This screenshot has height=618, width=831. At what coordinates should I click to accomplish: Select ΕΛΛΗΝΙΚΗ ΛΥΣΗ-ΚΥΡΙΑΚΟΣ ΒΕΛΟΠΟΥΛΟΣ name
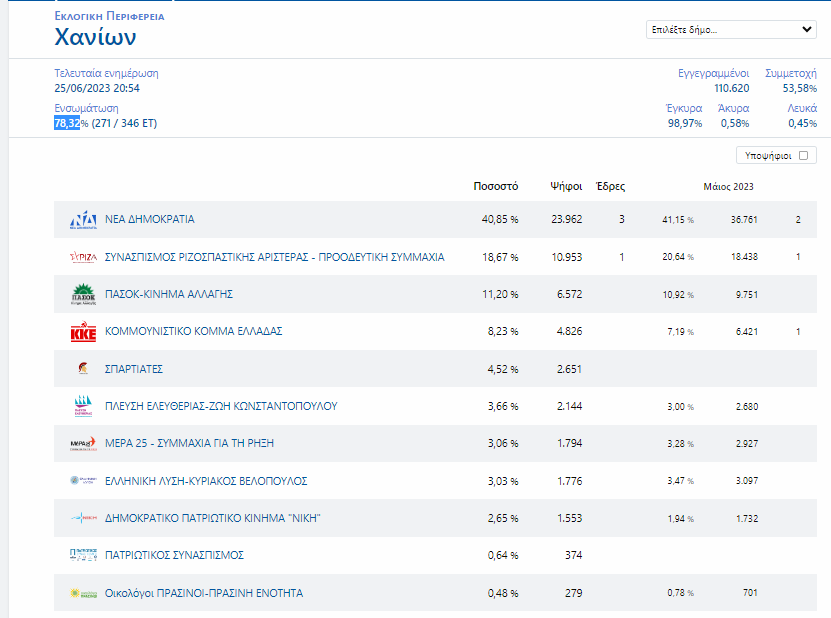pos(206,481)
